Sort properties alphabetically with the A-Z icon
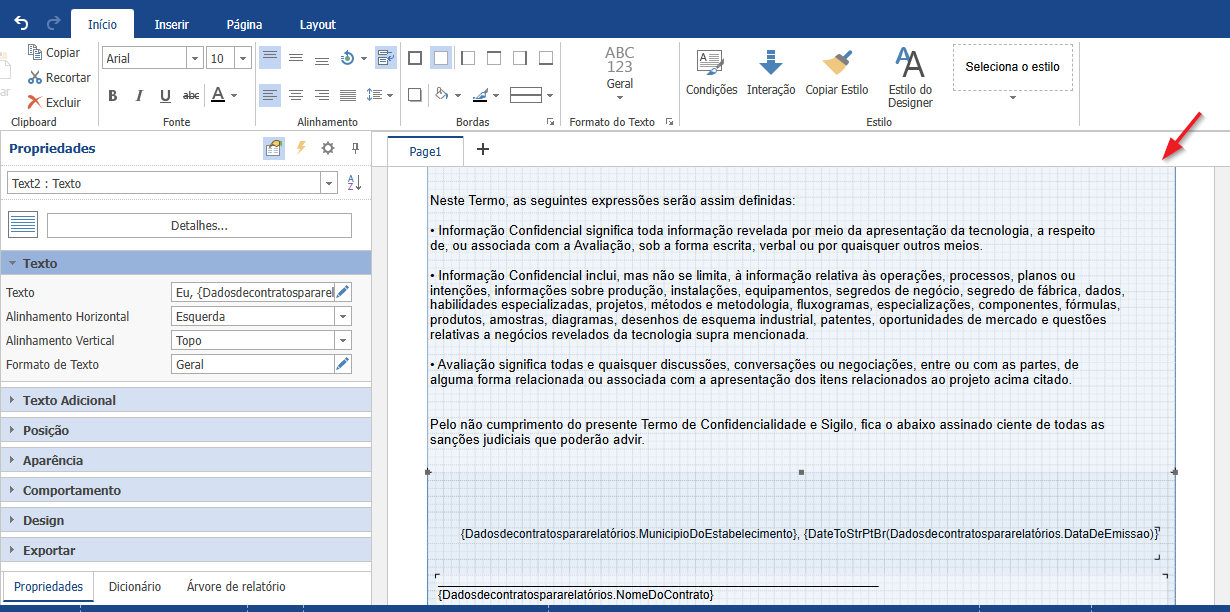1230x612 pixels. coord(353,183)
